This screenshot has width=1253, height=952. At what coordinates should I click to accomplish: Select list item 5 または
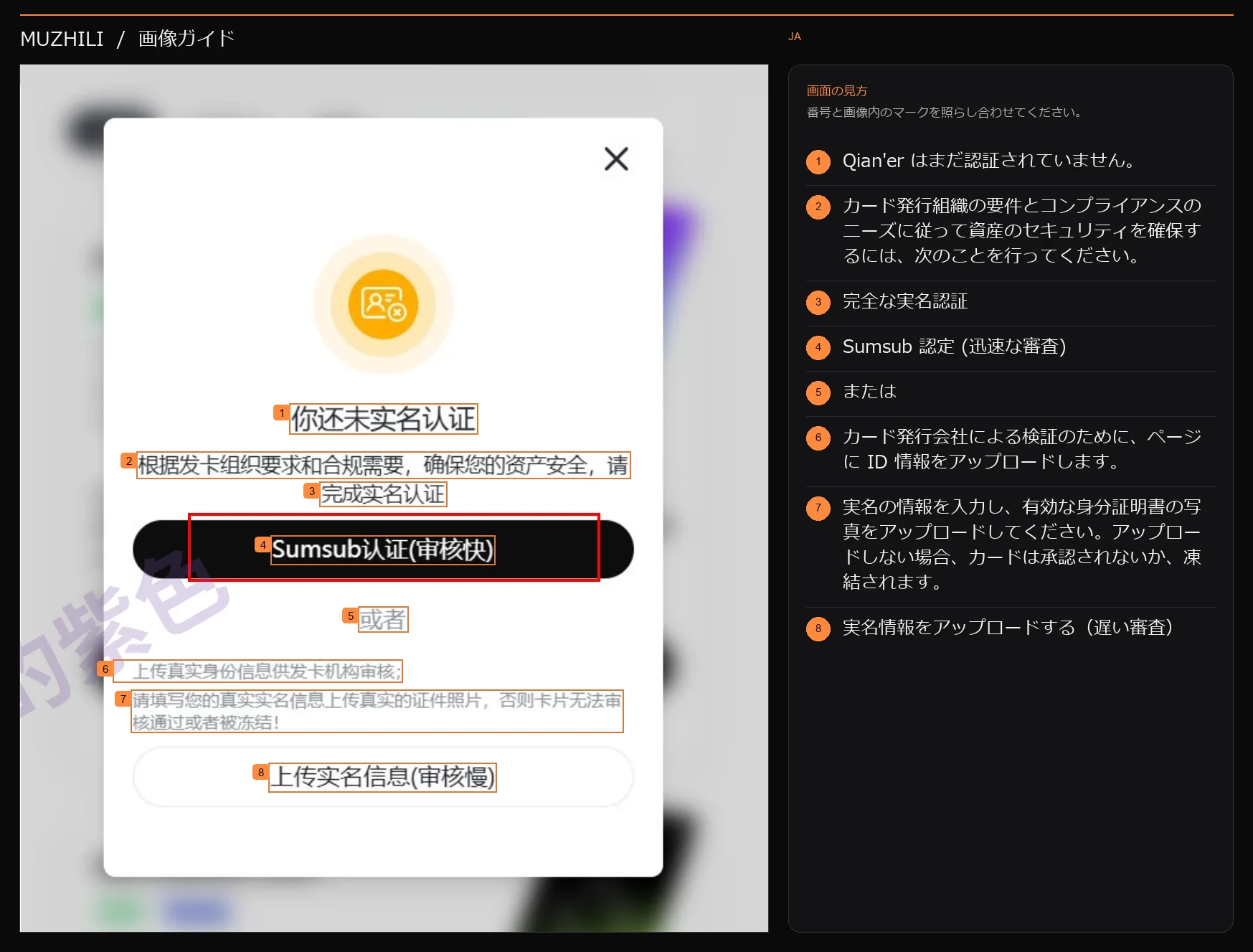[x=1011, y=392]
